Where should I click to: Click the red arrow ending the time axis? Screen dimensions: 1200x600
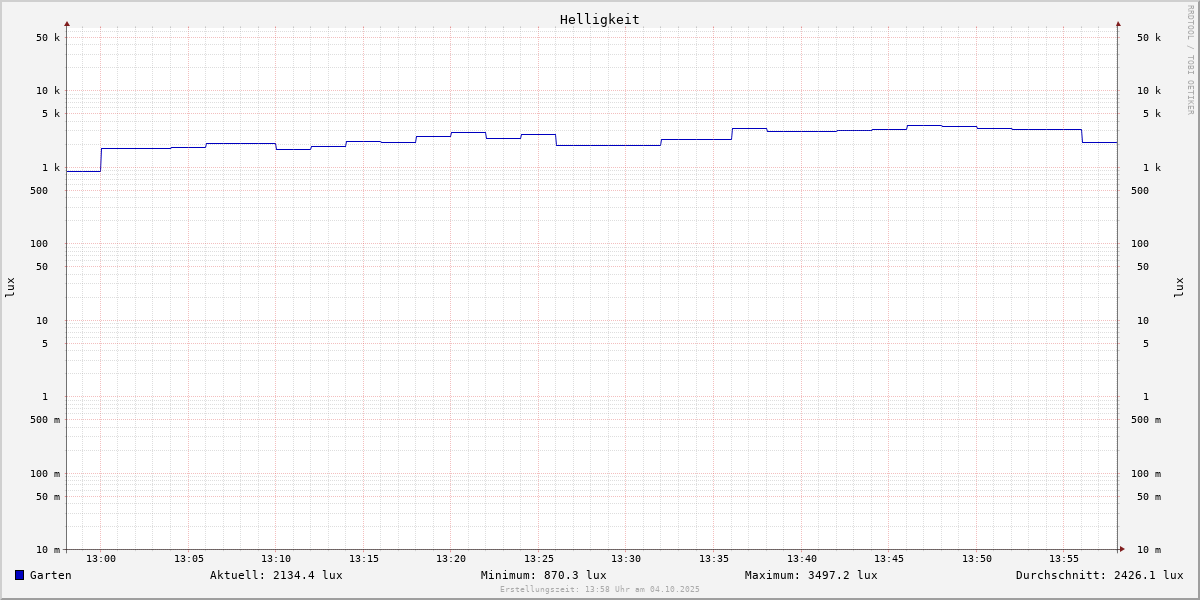(x=1122, y=549)
